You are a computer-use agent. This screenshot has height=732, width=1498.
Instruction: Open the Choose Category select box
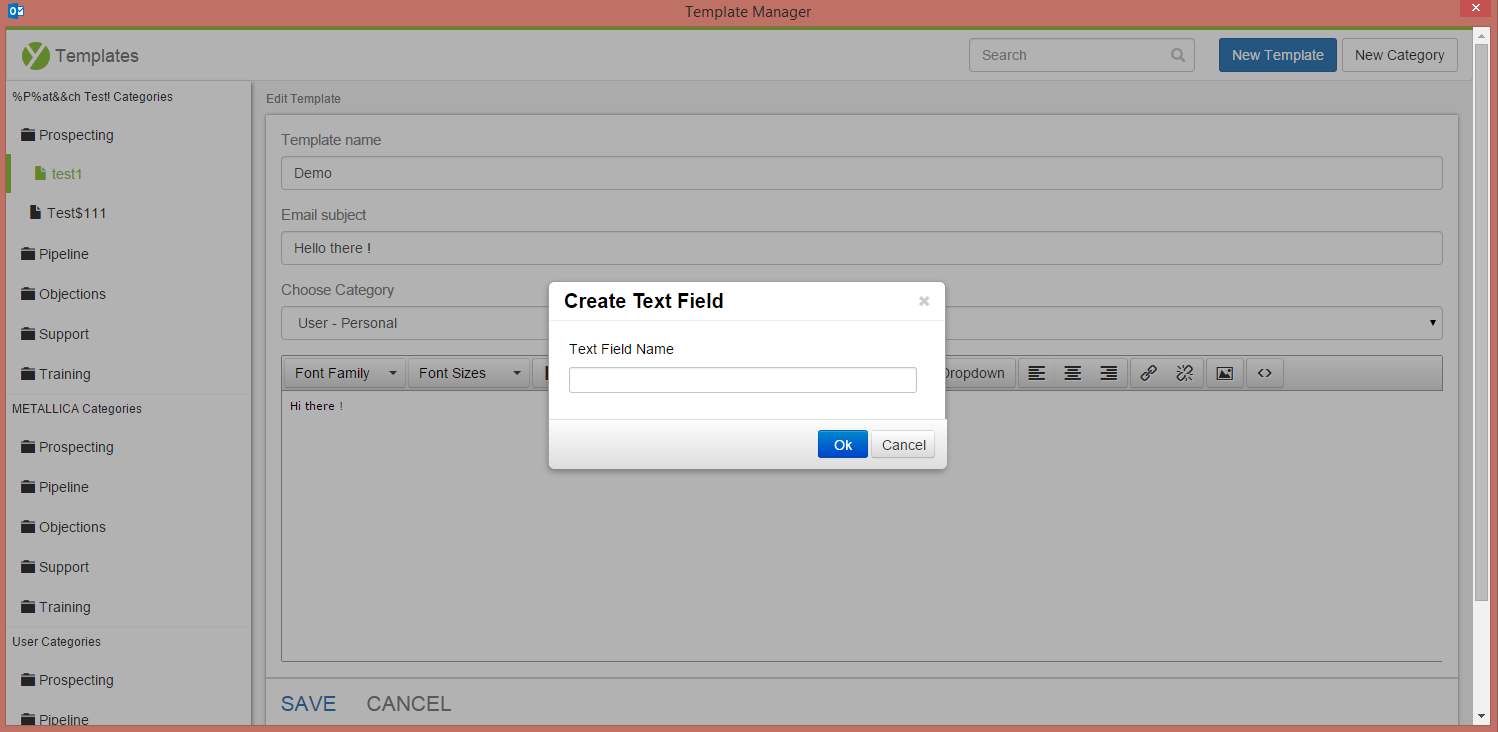[861, 323]
